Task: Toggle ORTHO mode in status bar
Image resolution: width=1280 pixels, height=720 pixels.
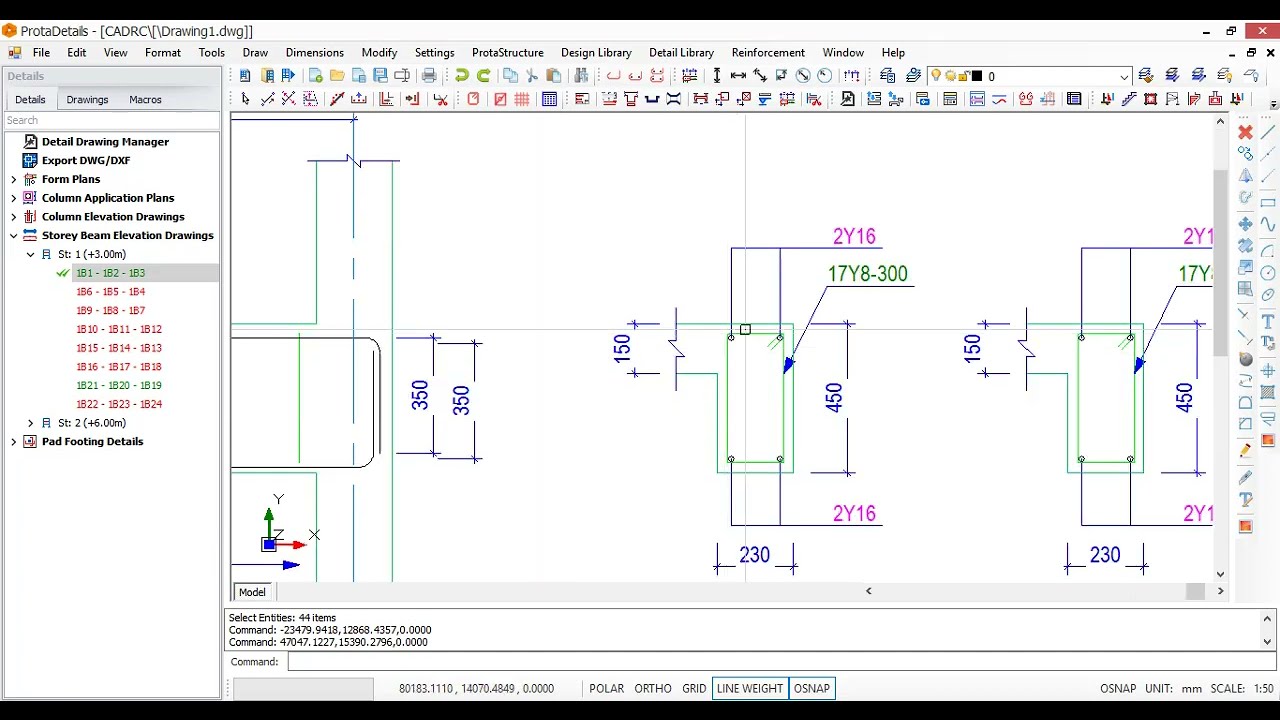Action: click(x=653, y=688)
